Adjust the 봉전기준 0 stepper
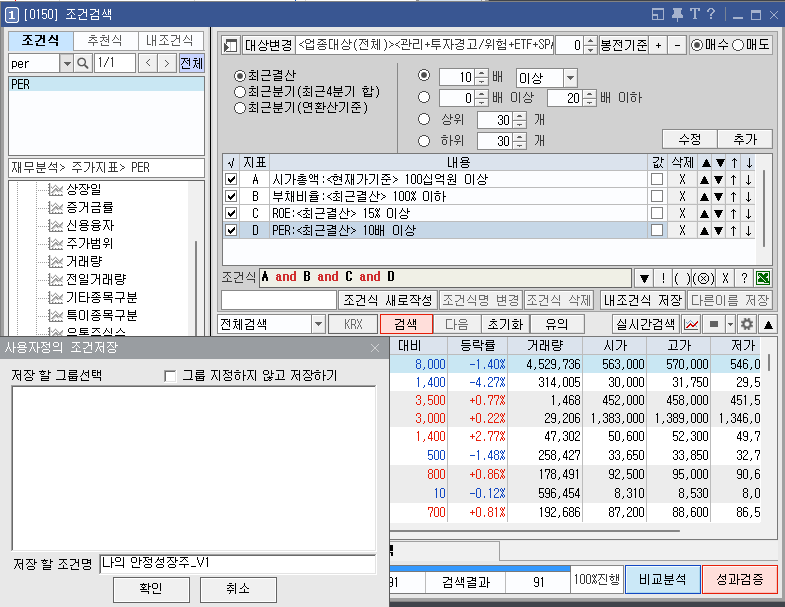This screenshot has width=785, height=607. pos(590,46)
